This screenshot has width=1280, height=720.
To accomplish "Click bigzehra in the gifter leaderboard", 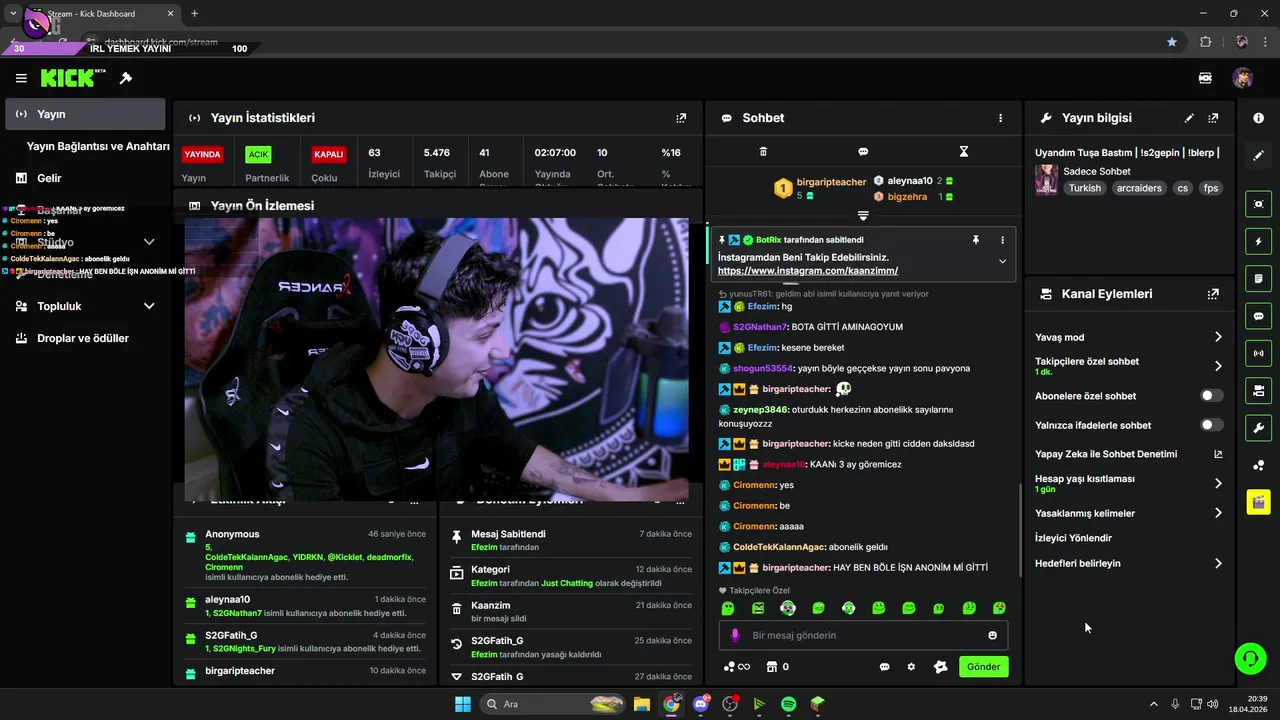I will pyautogui.click(x=907, y=197).
